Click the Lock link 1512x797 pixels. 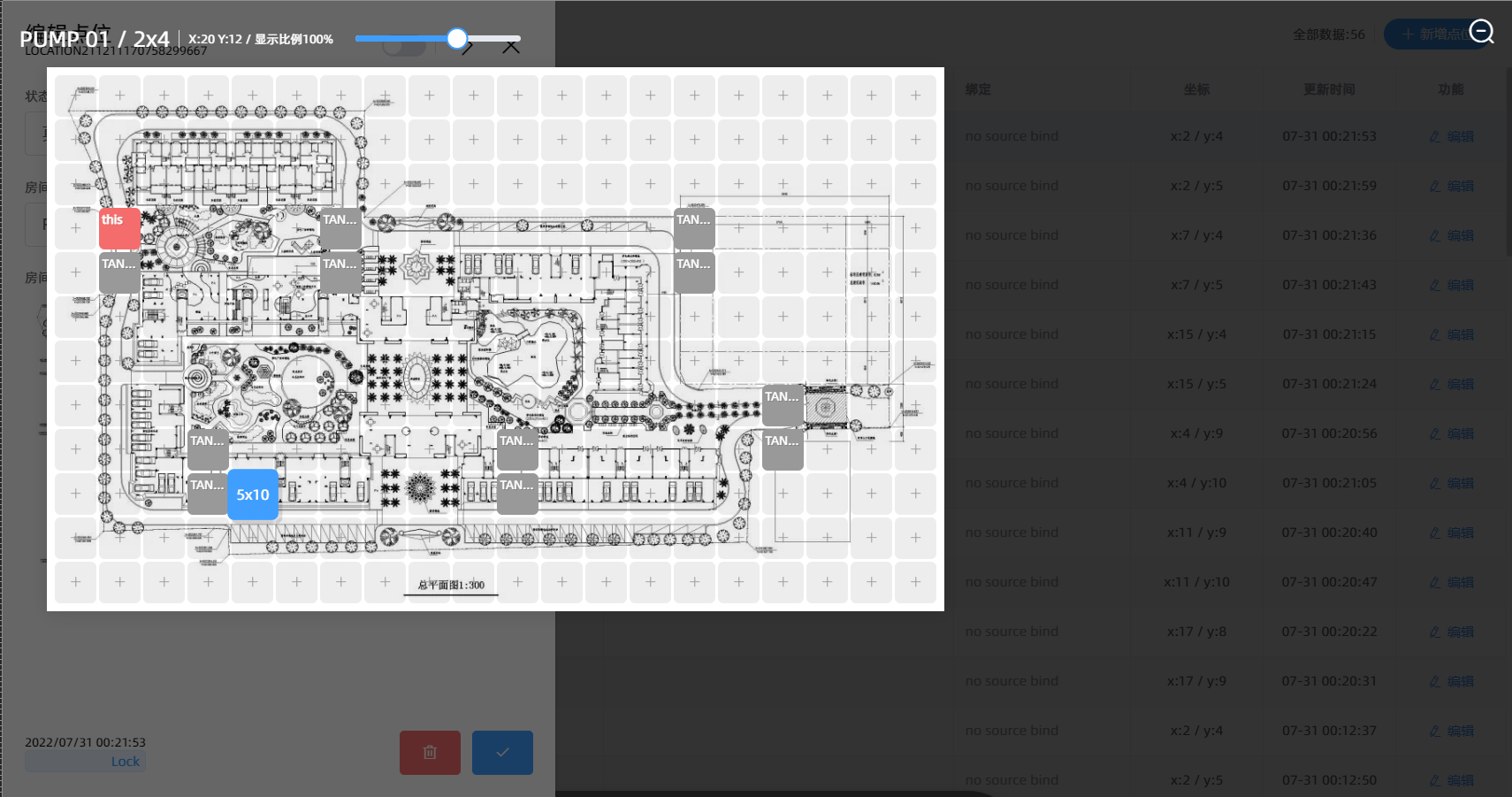125,762
